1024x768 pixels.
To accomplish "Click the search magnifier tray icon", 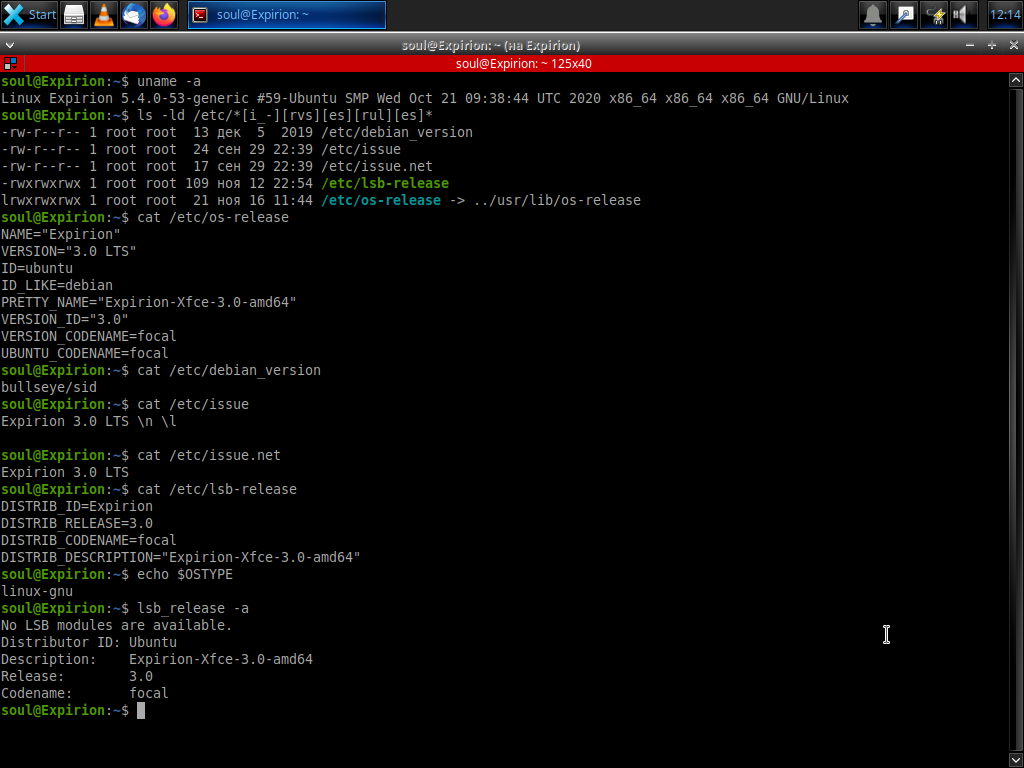I will click(x=904, y=15).
